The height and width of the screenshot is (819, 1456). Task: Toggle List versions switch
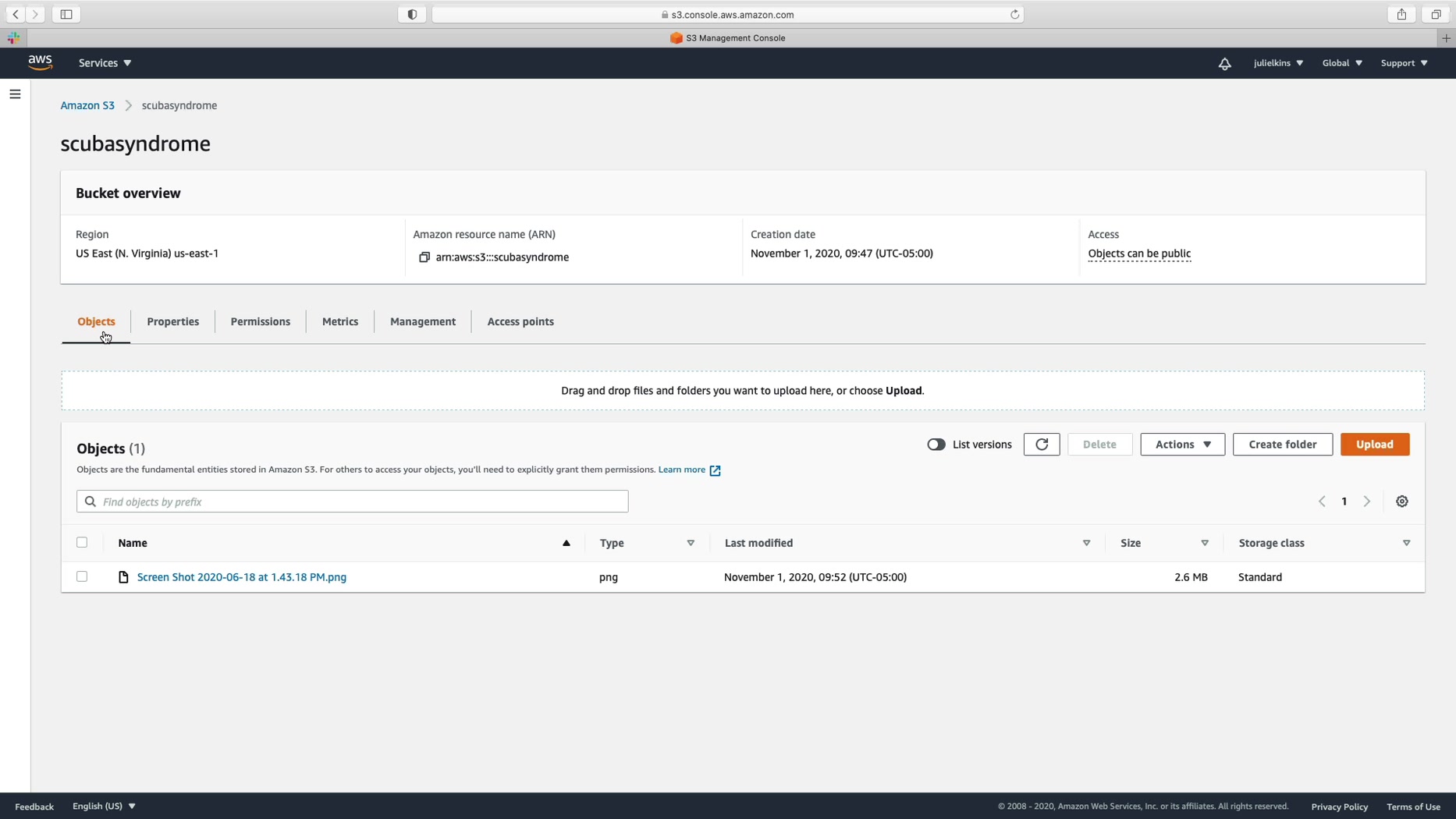pos(936,445)
